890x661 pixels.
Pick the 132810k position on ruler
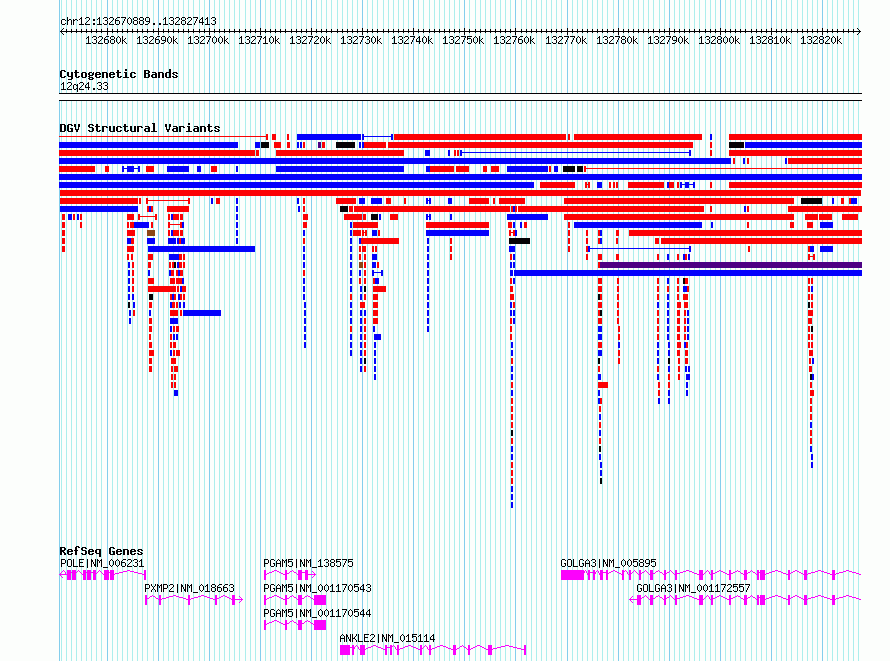pyautogui.click(x=770, y=40)
